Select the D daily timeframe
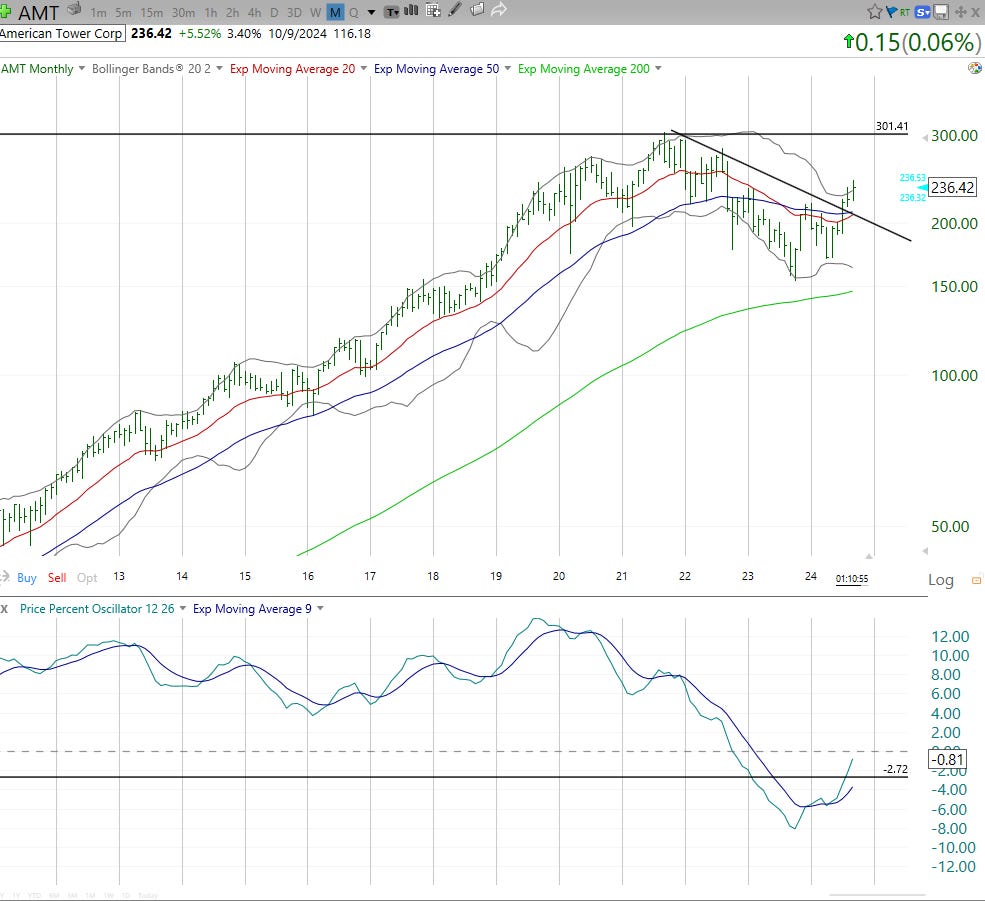This screenshot has height=901, width=985. pos(274,13)
